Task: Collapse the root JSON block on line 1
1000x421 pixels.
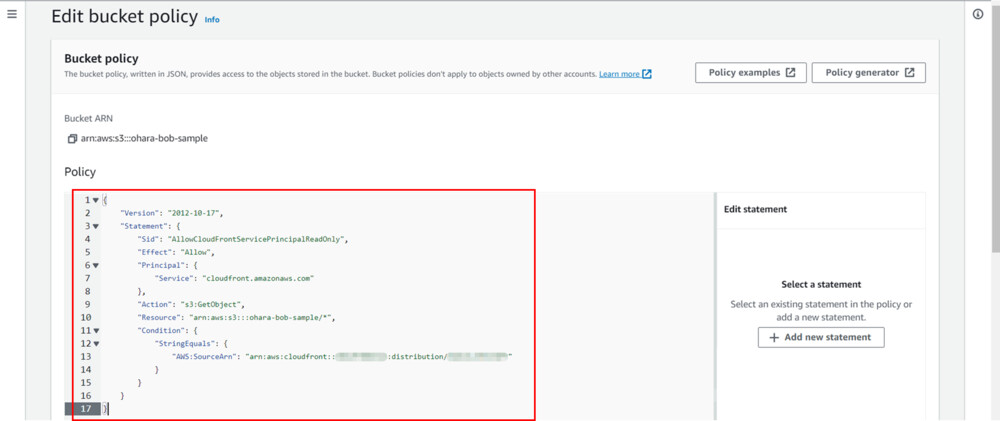Action: [x=96, y=200]
